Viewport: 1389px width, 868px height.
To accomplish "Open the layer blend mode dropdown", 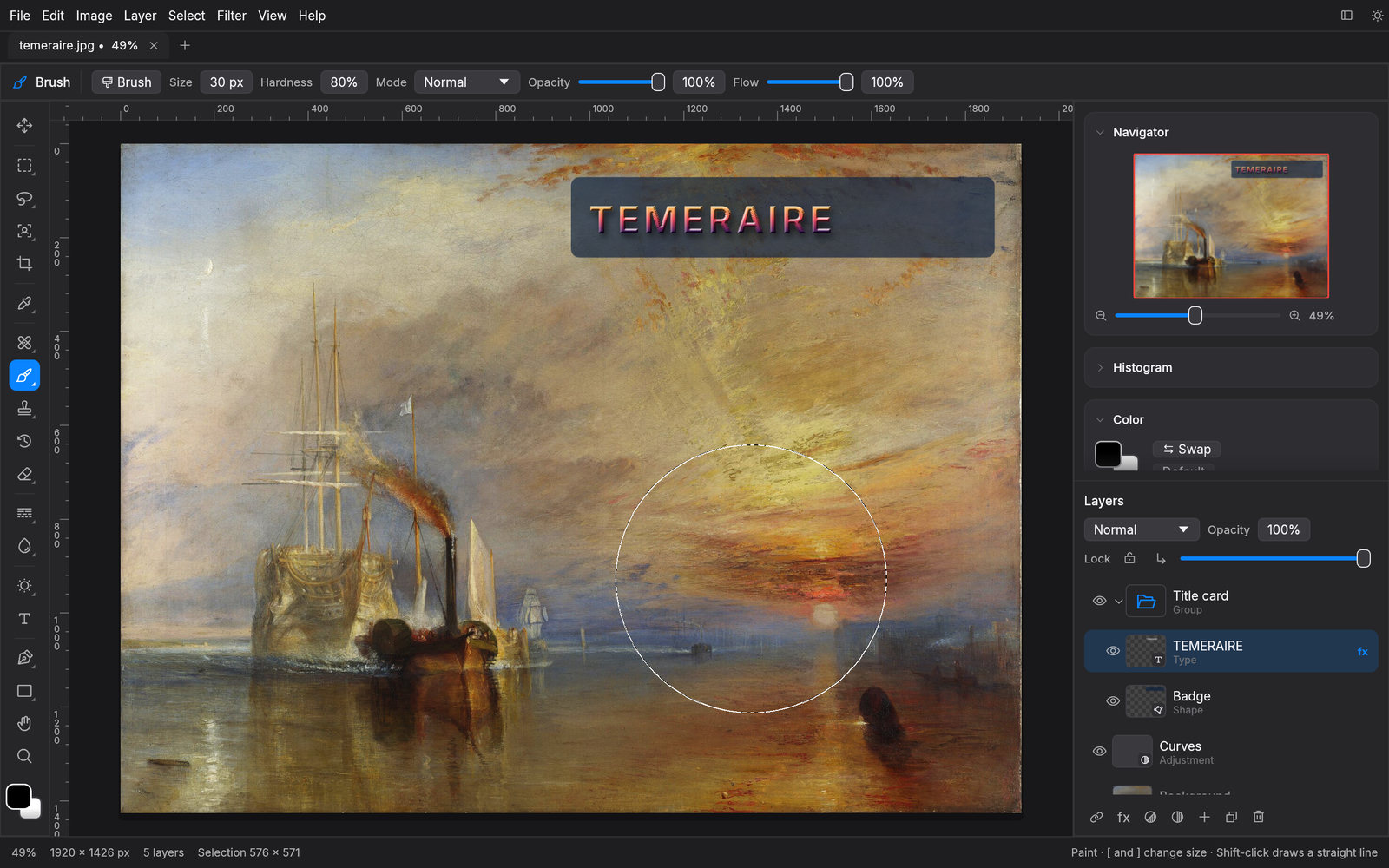I will pyautogui.click(x=1142, y=529).
